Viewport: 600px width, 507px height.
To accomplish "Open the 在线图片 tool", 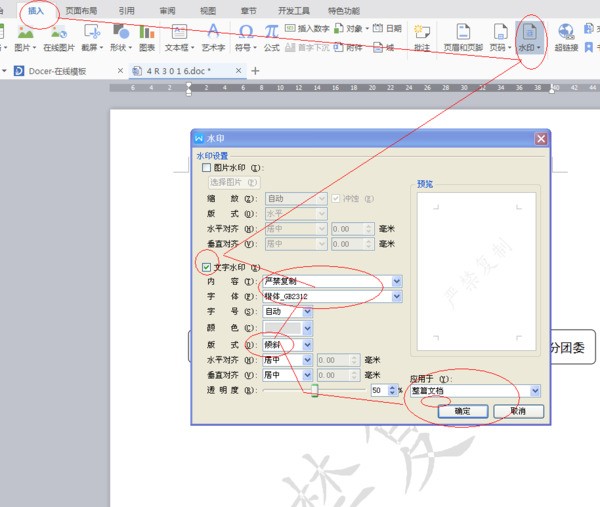I will click(59, 37).
